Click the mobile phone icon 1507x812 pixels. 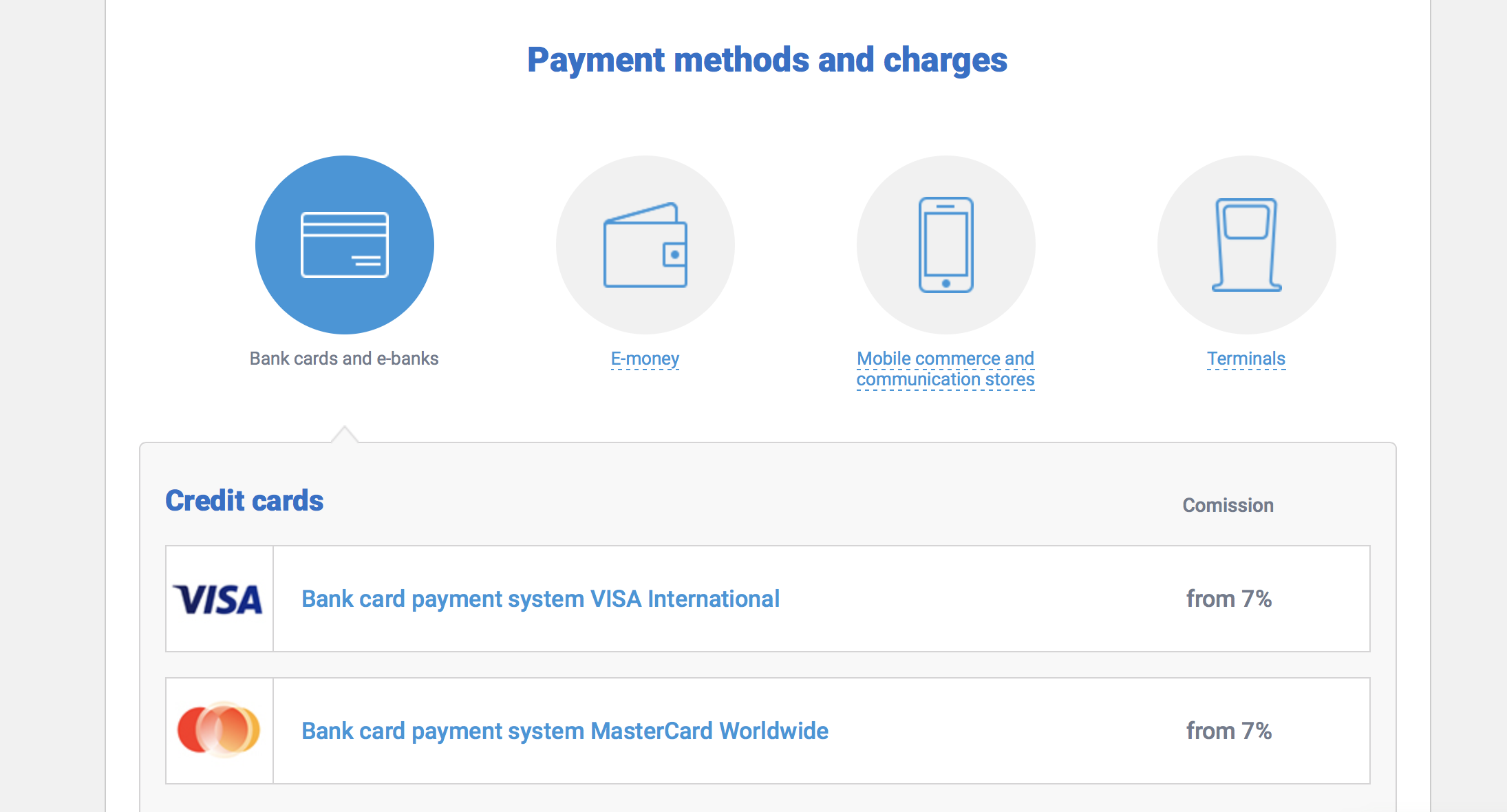(945, 245)
